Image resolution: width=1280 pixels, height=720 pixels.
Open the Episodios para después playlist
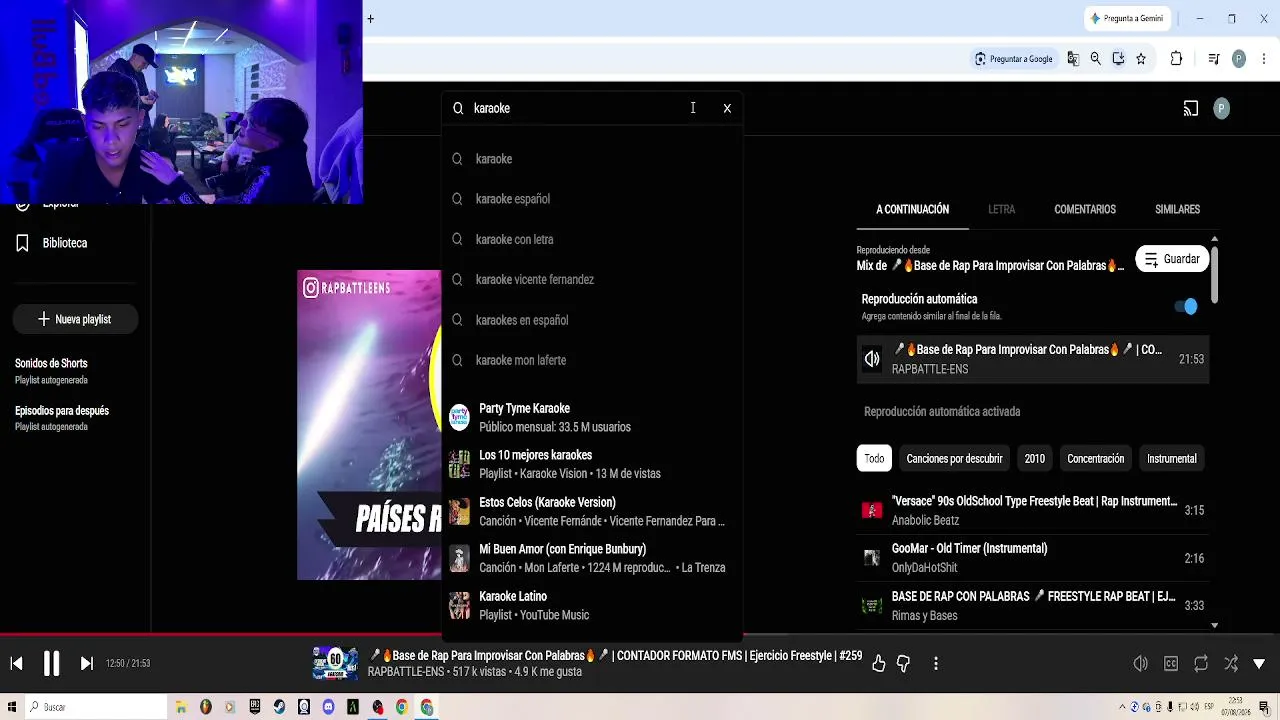(x=75, y=418)
